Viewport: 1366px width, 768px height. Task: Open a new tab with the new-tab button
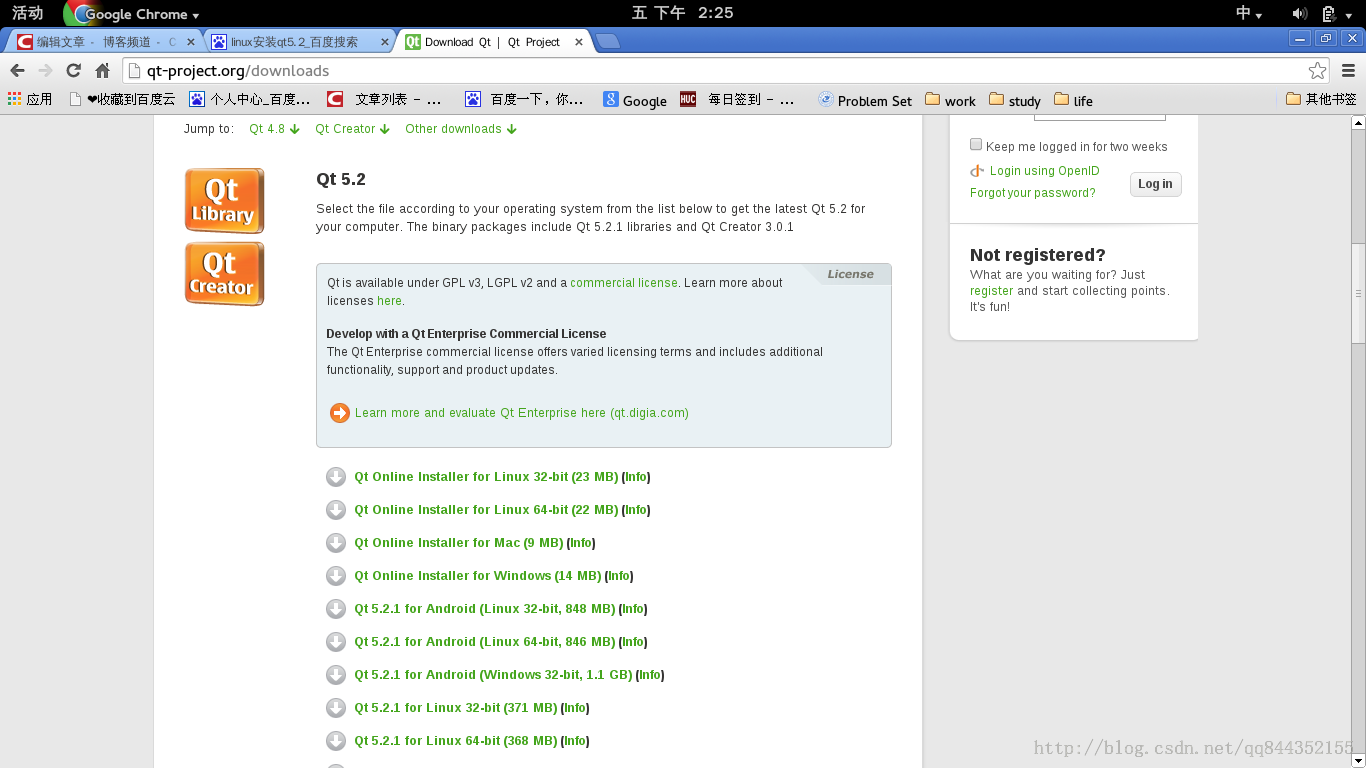607,41
